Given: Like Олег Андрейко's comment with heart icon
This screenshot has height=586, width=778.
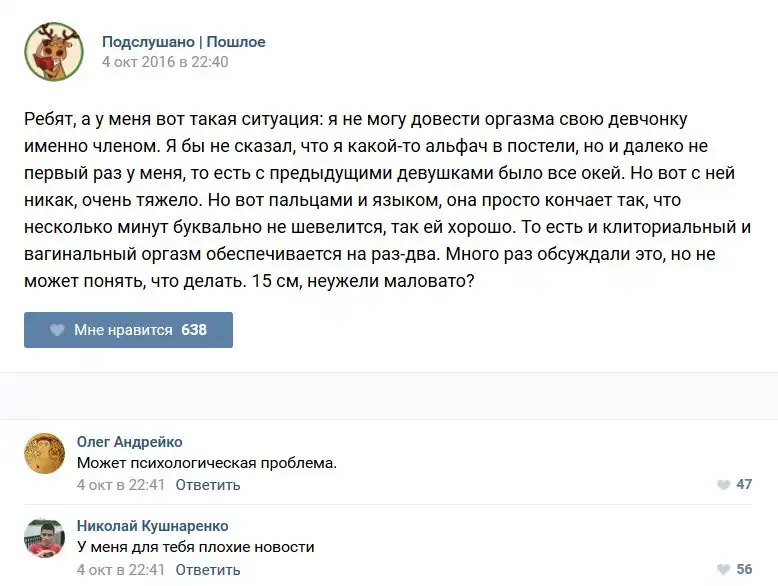Looking at the screenshot, I should coord(724,485).
